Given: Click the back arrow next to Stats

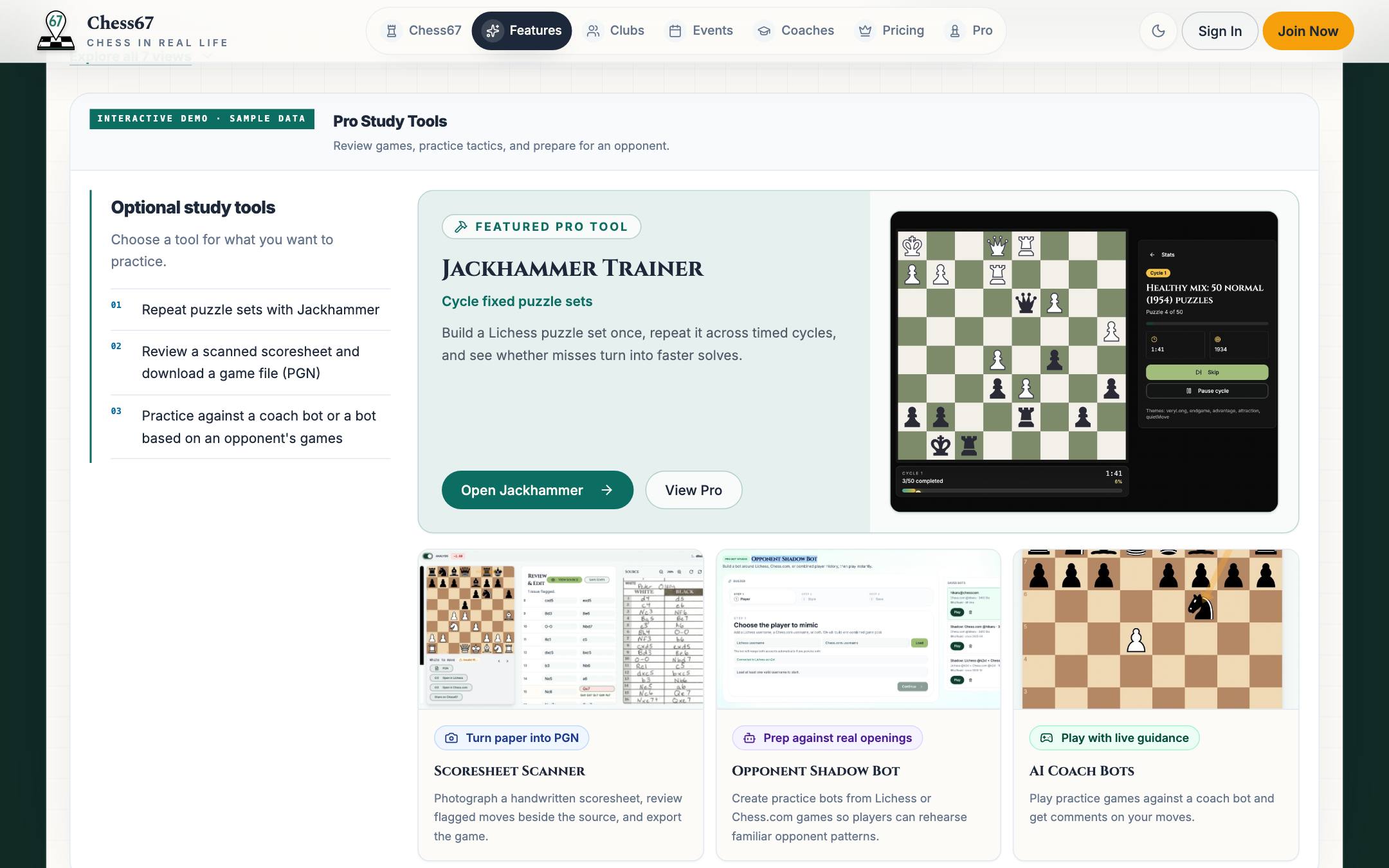Looking at the screenshot, I should (1152, 255).
